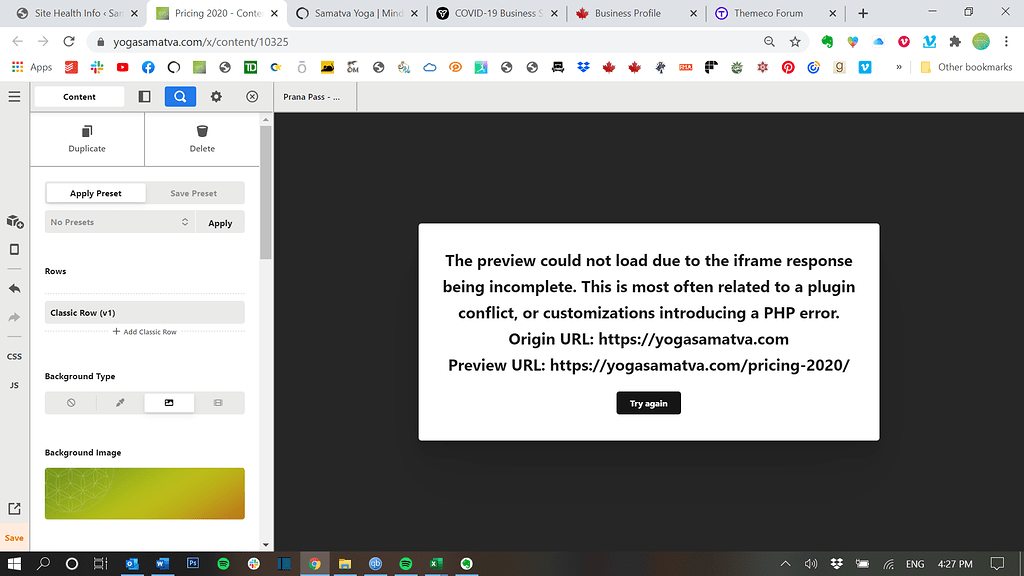Open the builder settings gear

pyautogui.click(x=216, y=97)
